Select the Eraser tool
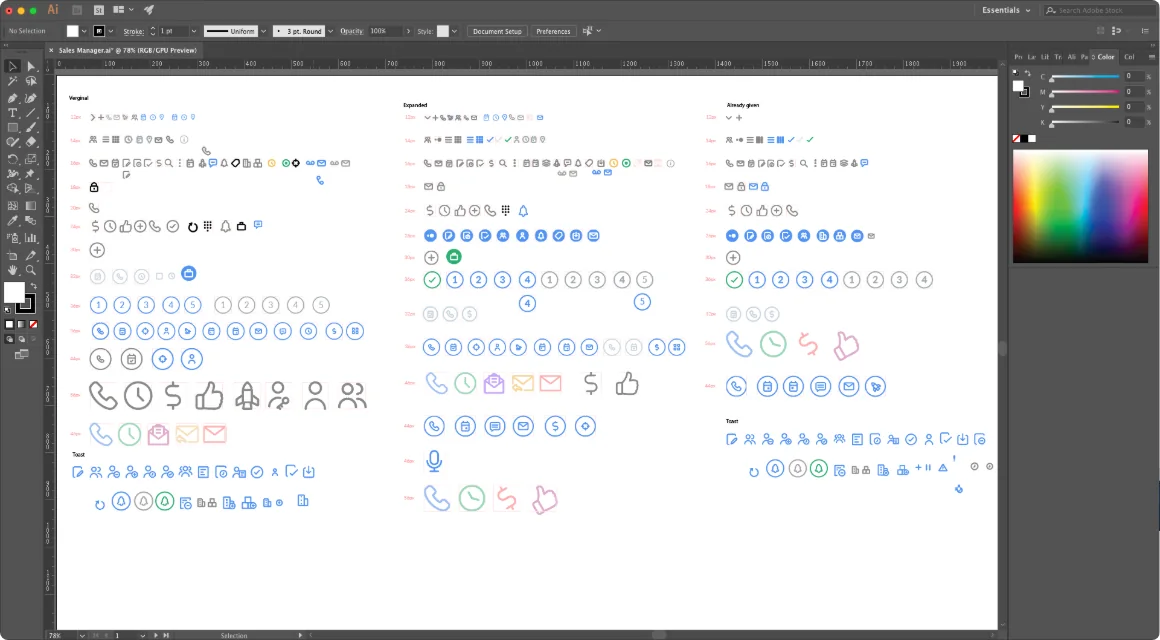 31,143
